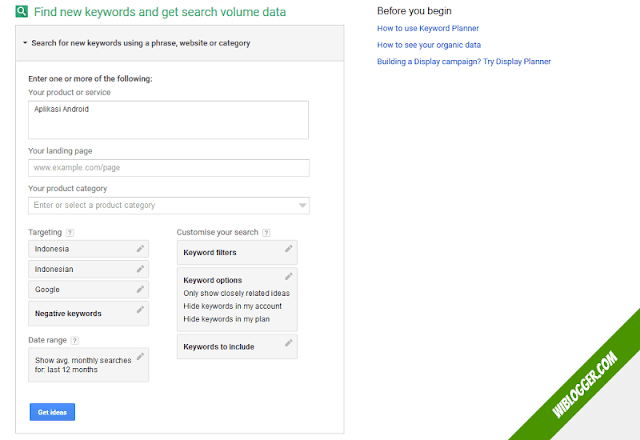Edit Keywords to include pencil icon

click(x=289, y=343)
